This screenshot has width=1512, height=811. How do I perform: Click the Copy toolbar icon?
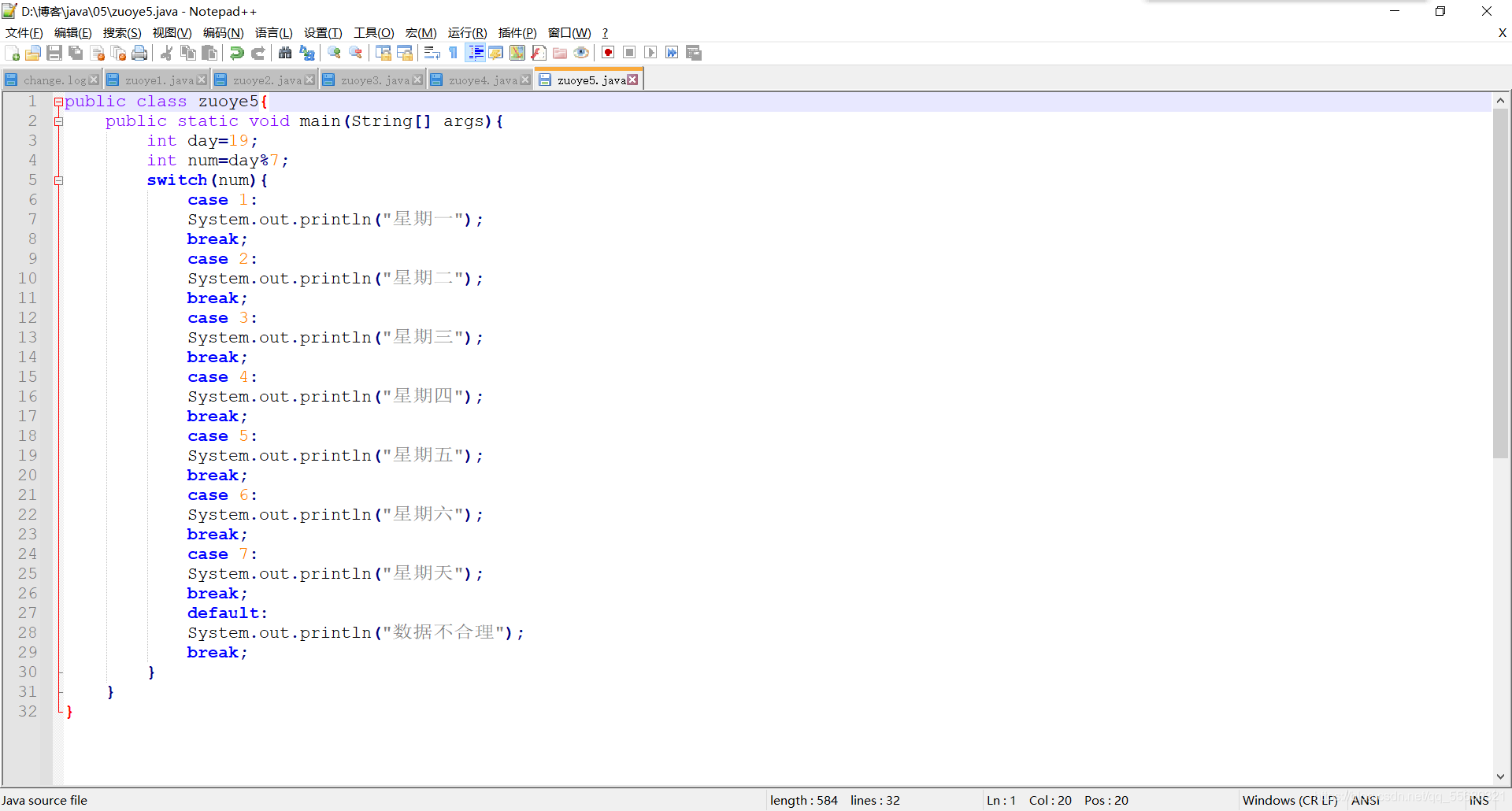187,53
